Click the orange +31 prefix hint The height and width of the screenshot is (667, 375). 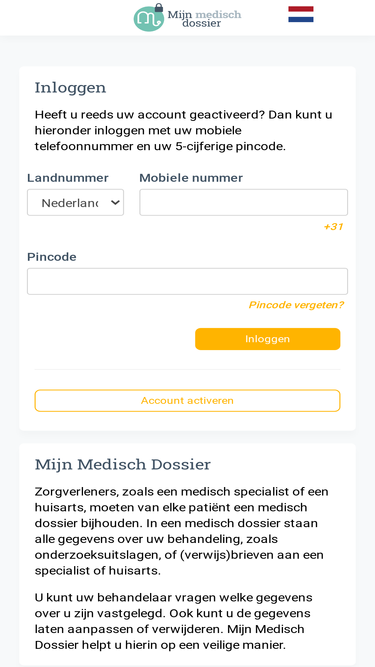[333, 227]
